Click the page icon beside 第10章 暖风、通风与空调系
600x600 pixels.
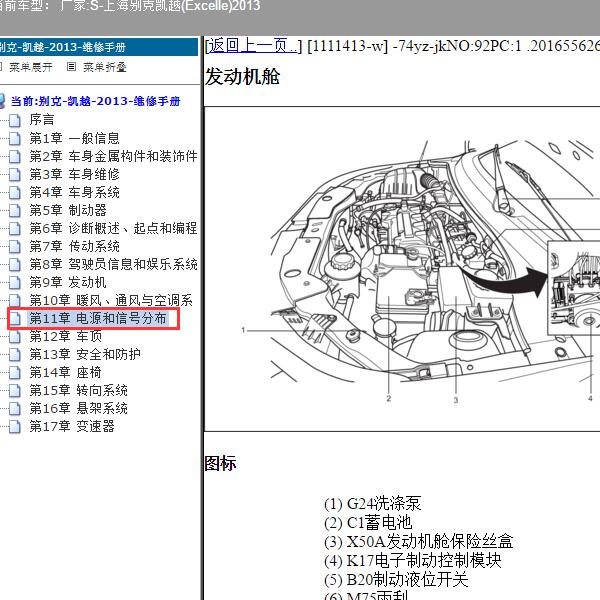(15, 300)
